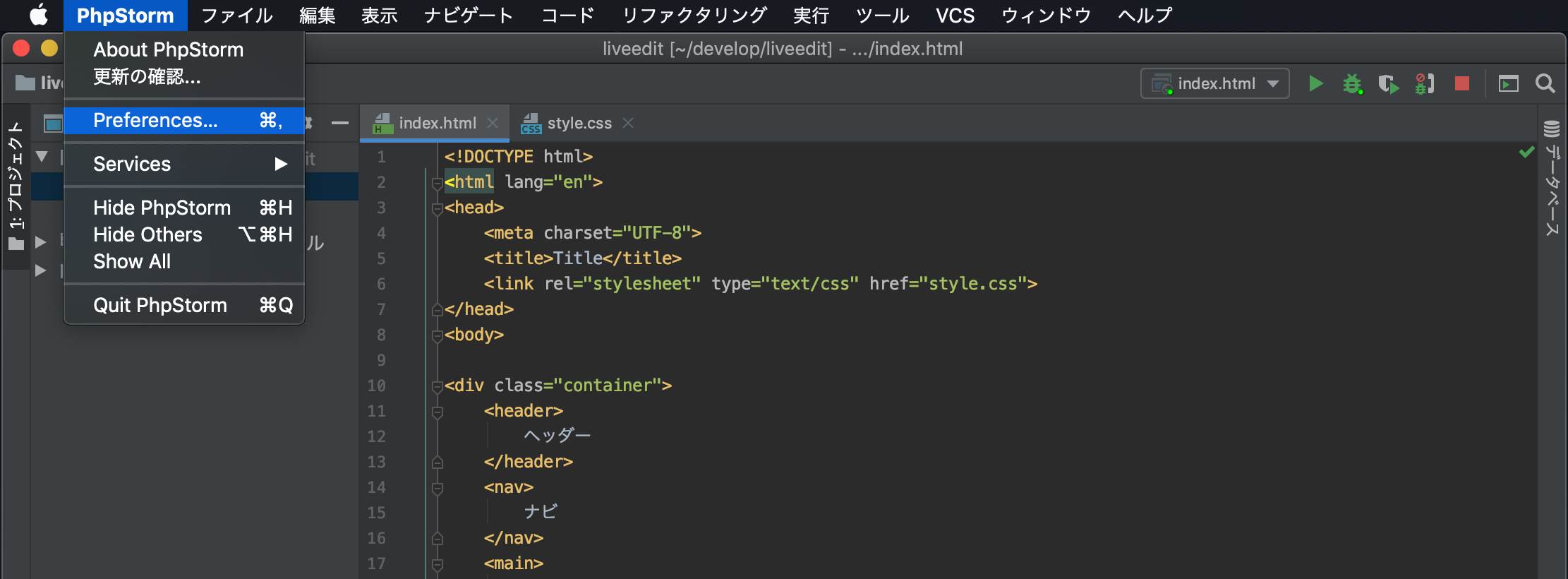Fold the main tag on line 17
The width and height of the screenshot is (1568, 579).
click(437, 564)
